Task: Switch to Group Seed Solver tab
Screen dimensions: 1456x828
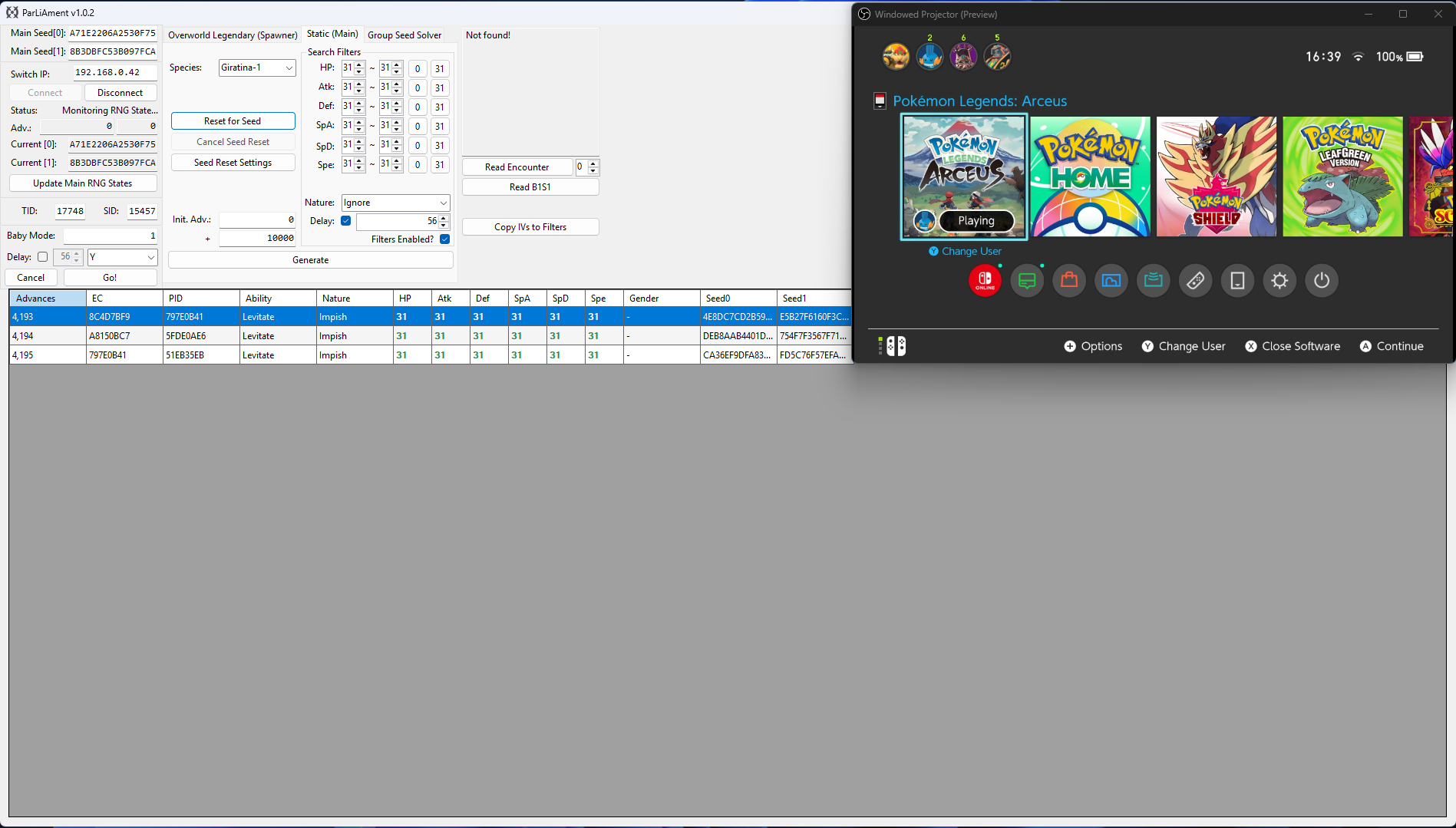Action: pyautogui.click(x=404, y=35)
